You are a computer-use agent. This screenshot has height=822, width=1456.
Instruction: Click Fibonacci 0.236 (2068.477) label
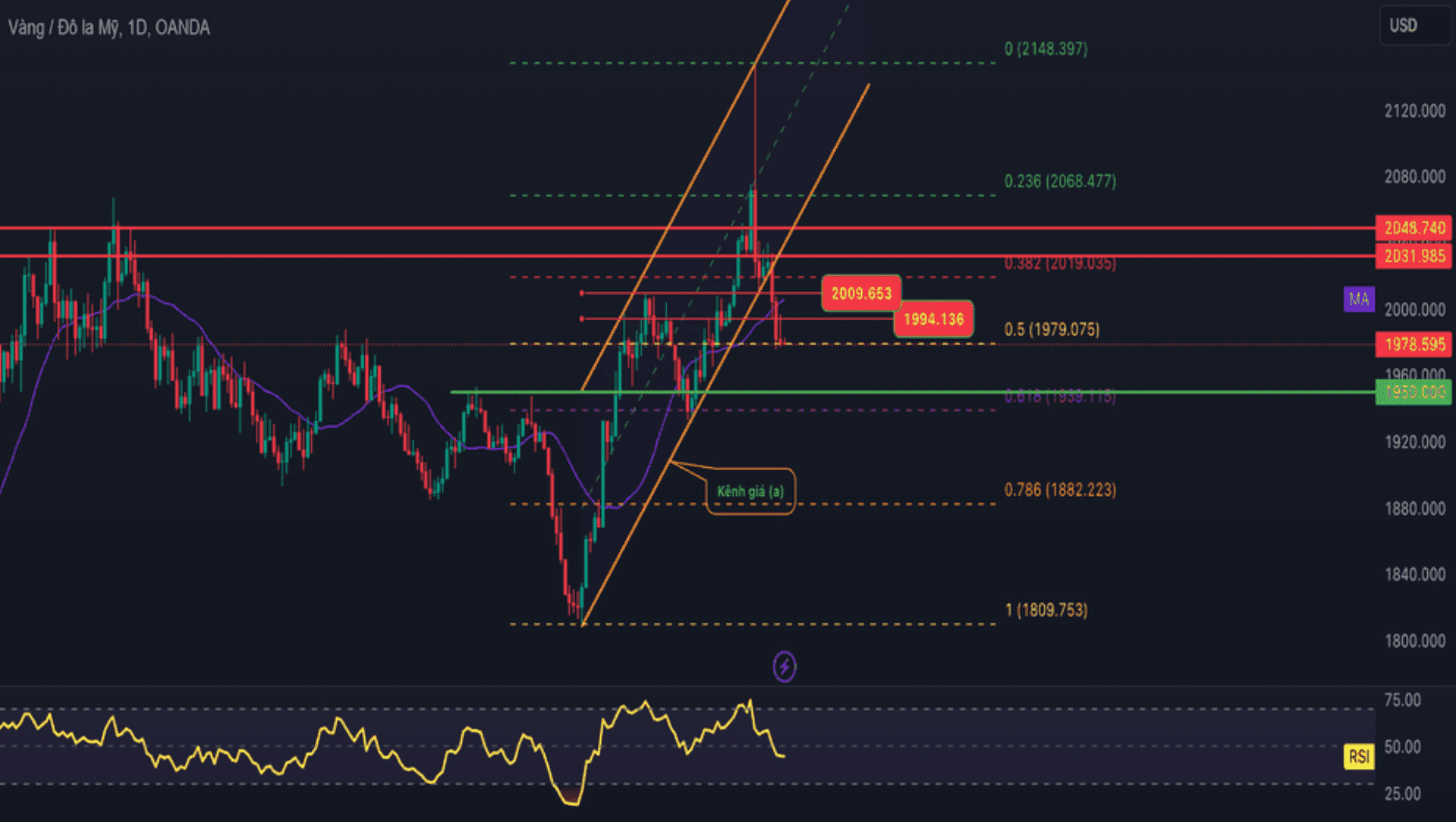[1060, 181]
